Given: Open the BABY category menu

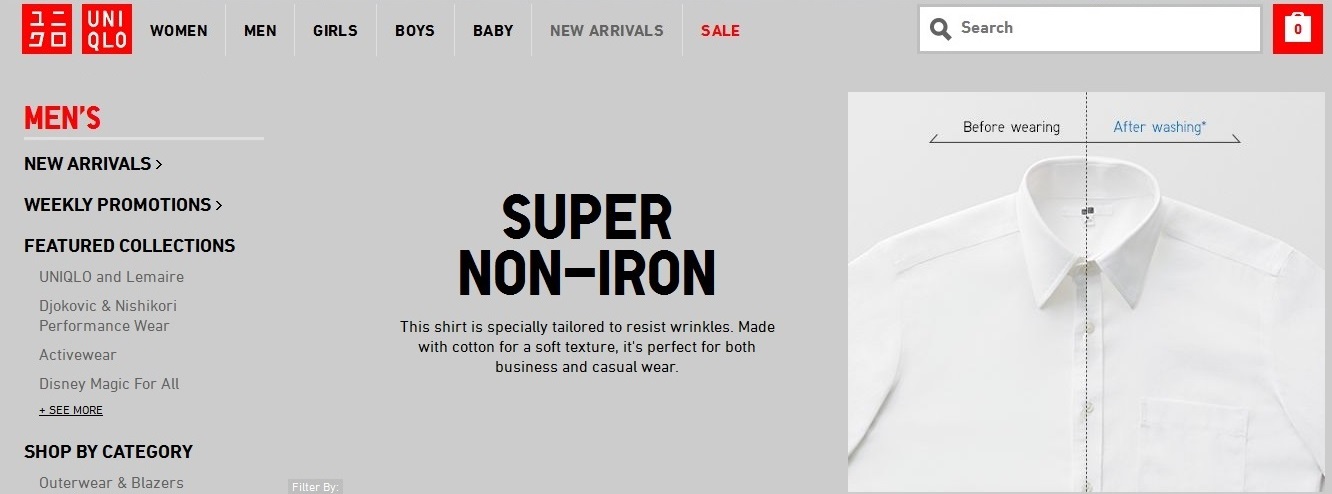Looking at the screenshot, I should [493, 31].
